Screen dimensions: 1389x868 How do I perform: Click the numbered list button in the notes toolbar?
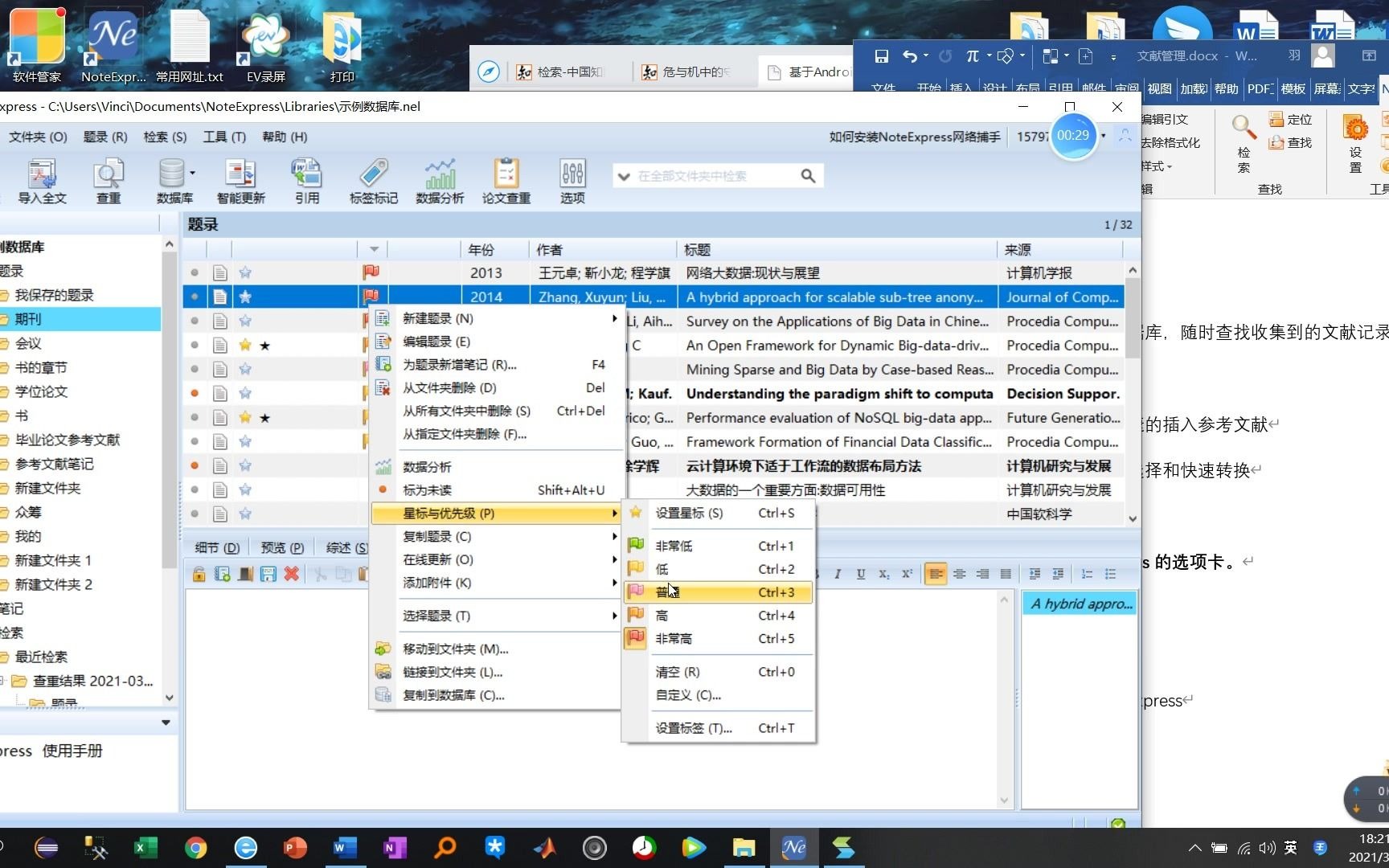[x=1087, y=574]
